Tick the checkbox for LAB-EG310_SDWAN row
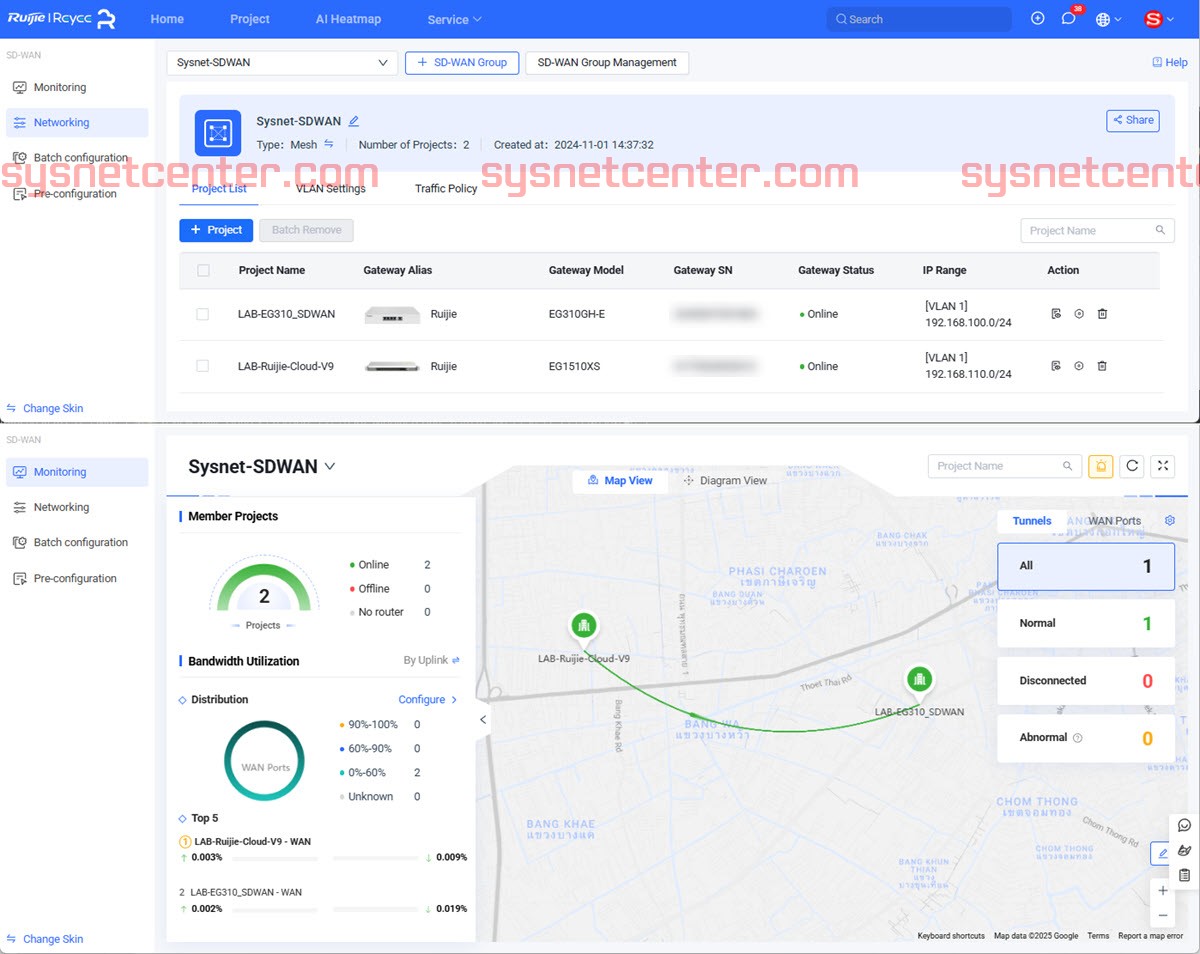This screenshot has width=1200, height=954. click(x=203, y=314)
